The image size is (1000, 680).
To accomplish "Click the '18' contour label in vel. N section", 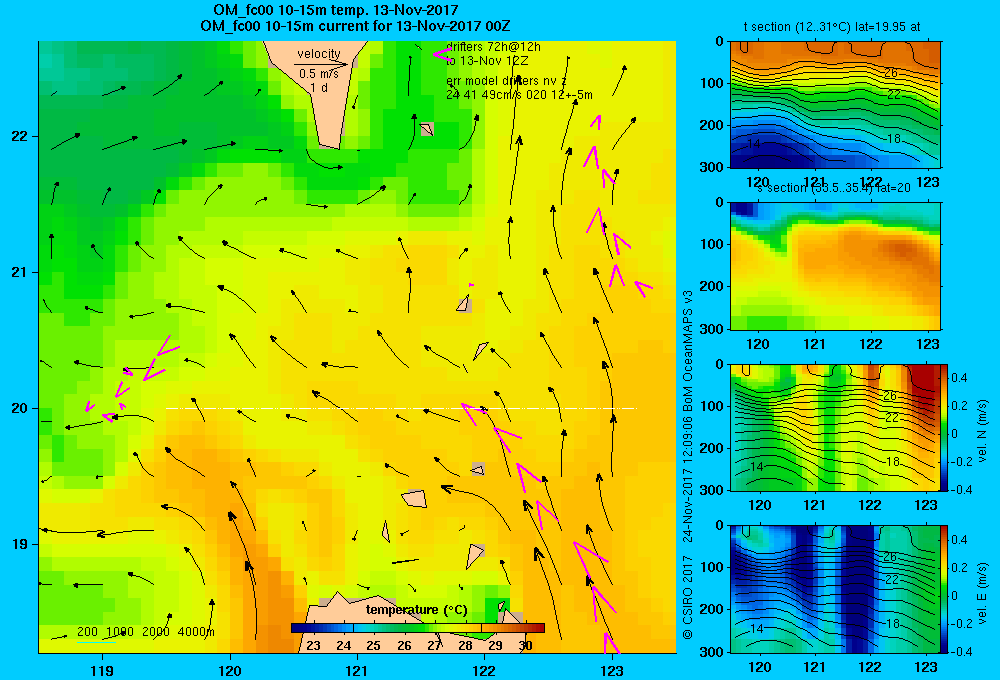I will click(x=893, y=461).
